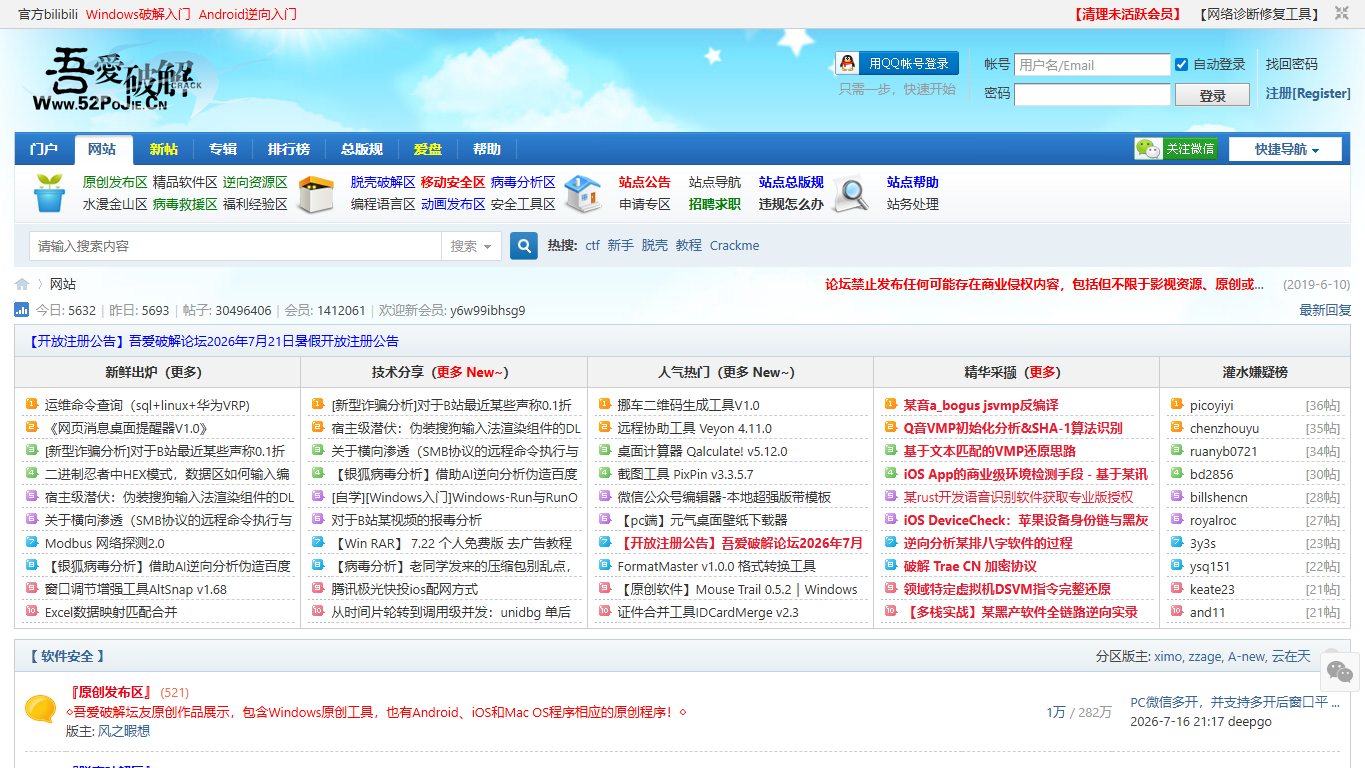Click the yellow chat bubble forum icon
This screenshot has width=1365, height=768.
(41, 709)
